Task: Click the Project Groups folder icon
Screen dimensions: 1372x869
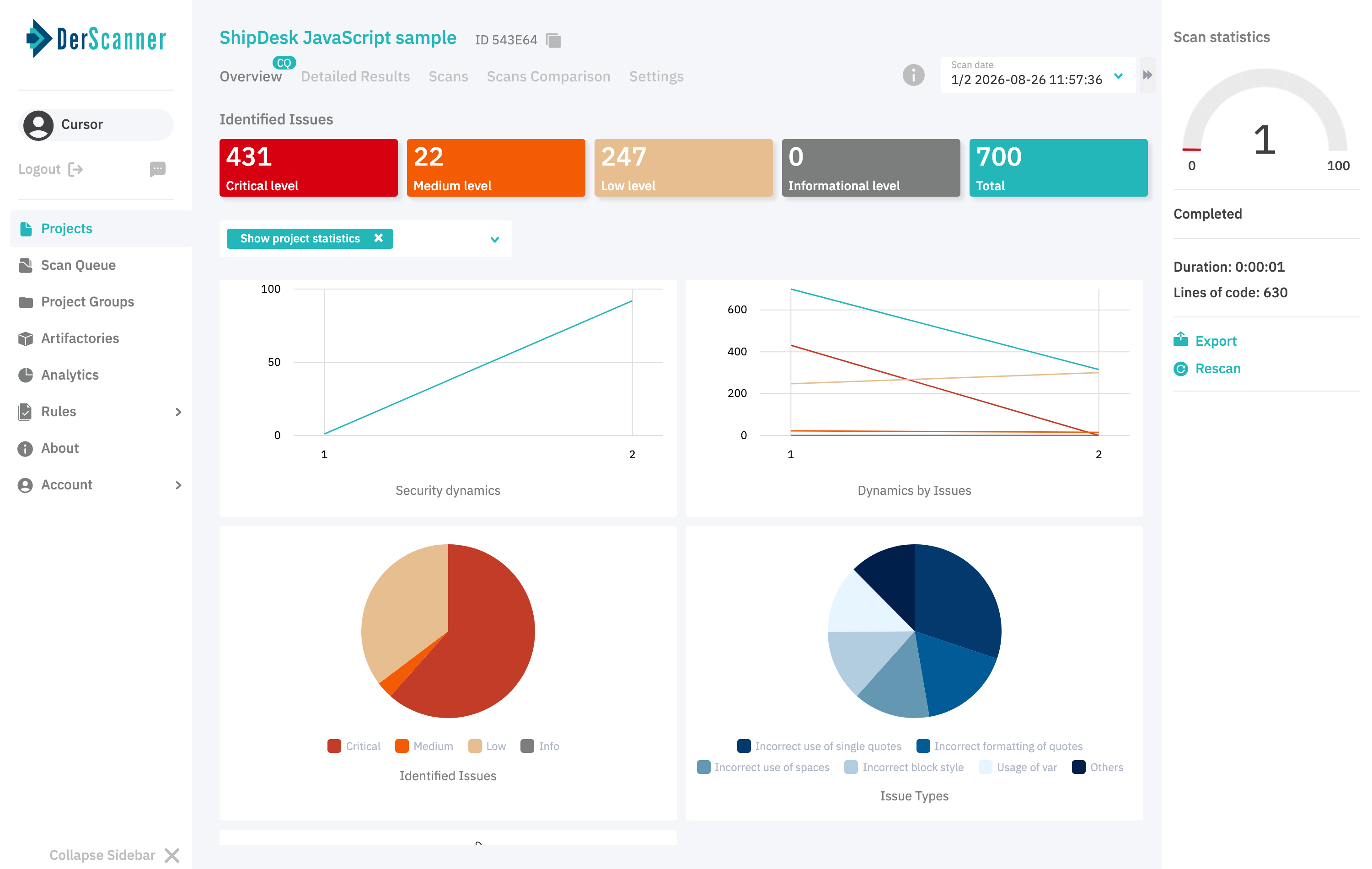Action: tap(26, 301)
